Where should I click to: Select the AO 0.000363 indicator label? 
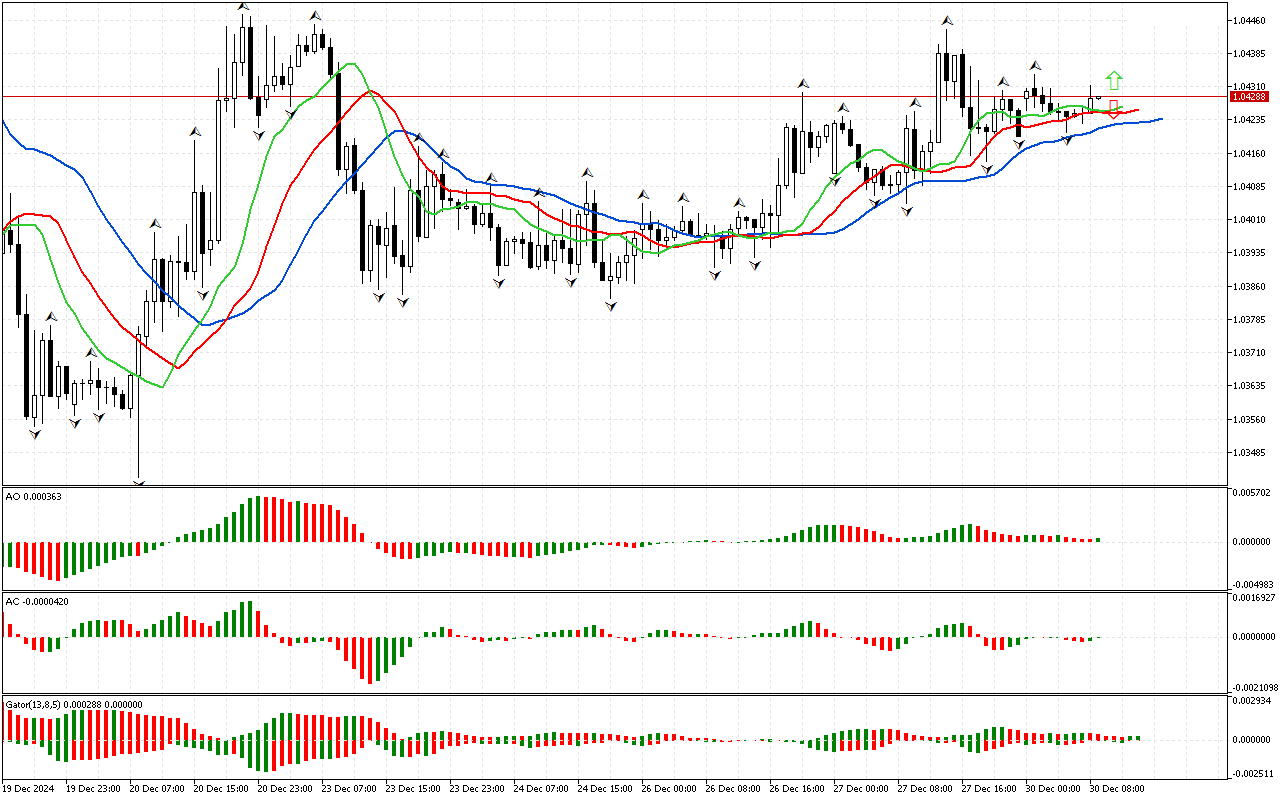34,497
